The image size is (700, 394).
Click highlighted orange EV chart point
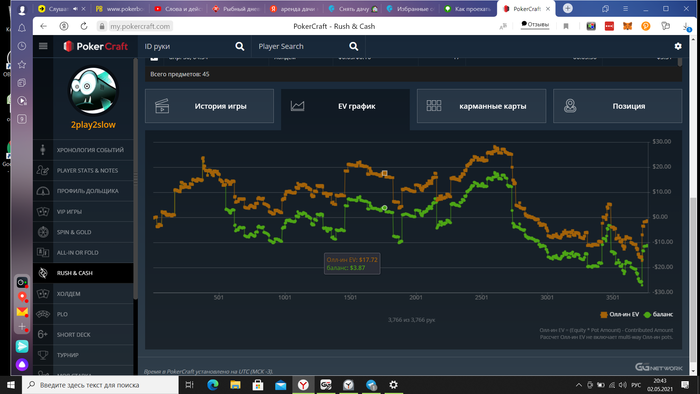(x=384, y=173)
